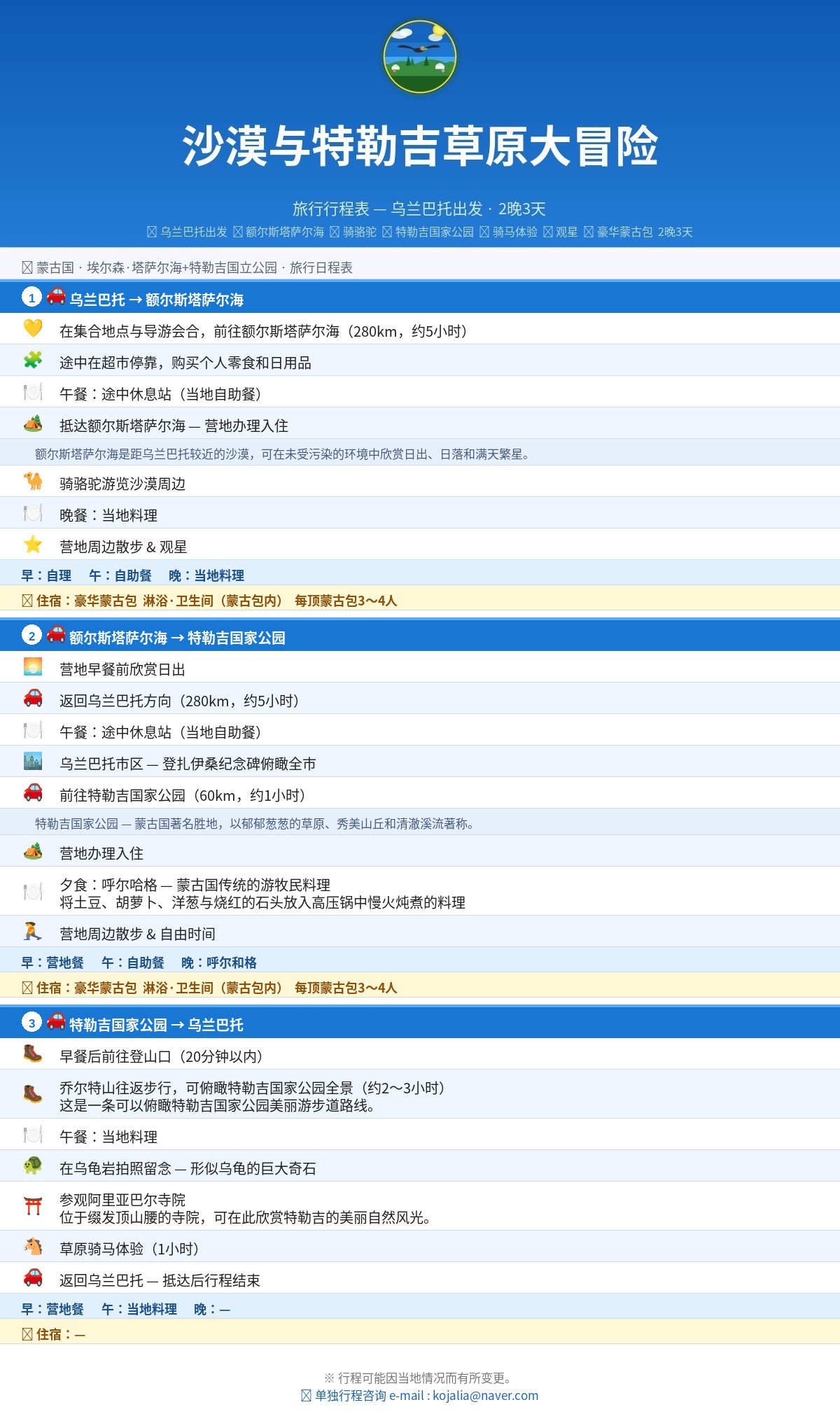Click the main title 沙漠与特勒吉草原大冒险
This screenshot has width=840, height=1414.
coord(420,146)
